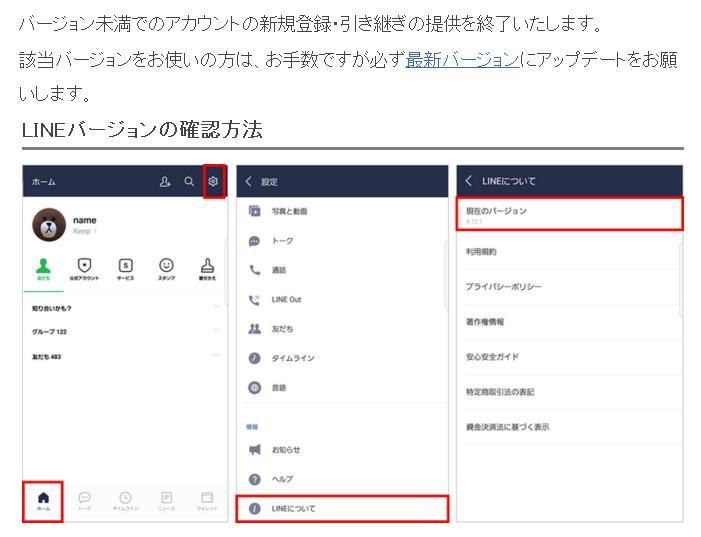The height and width of the screenshot is (537, 701).
Task: Click the bear profile picture
Action: click(49, 225)
